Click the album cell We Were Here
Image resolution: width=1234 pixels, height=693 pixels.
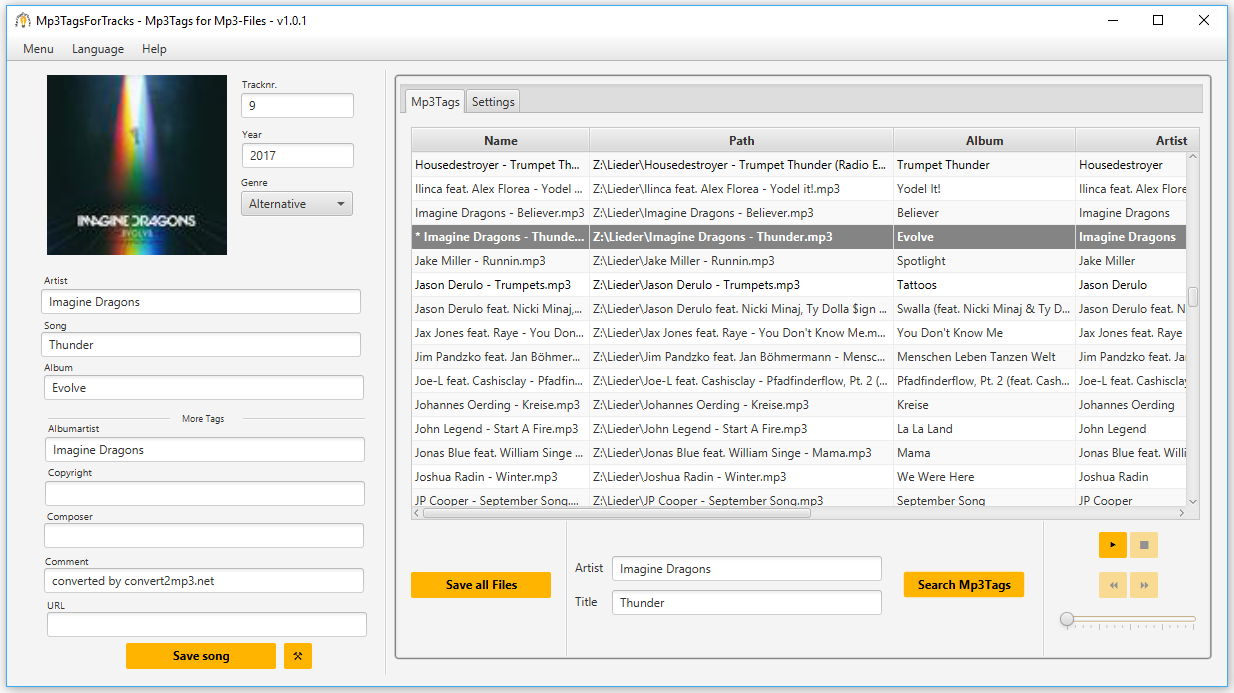pos(985,477)
